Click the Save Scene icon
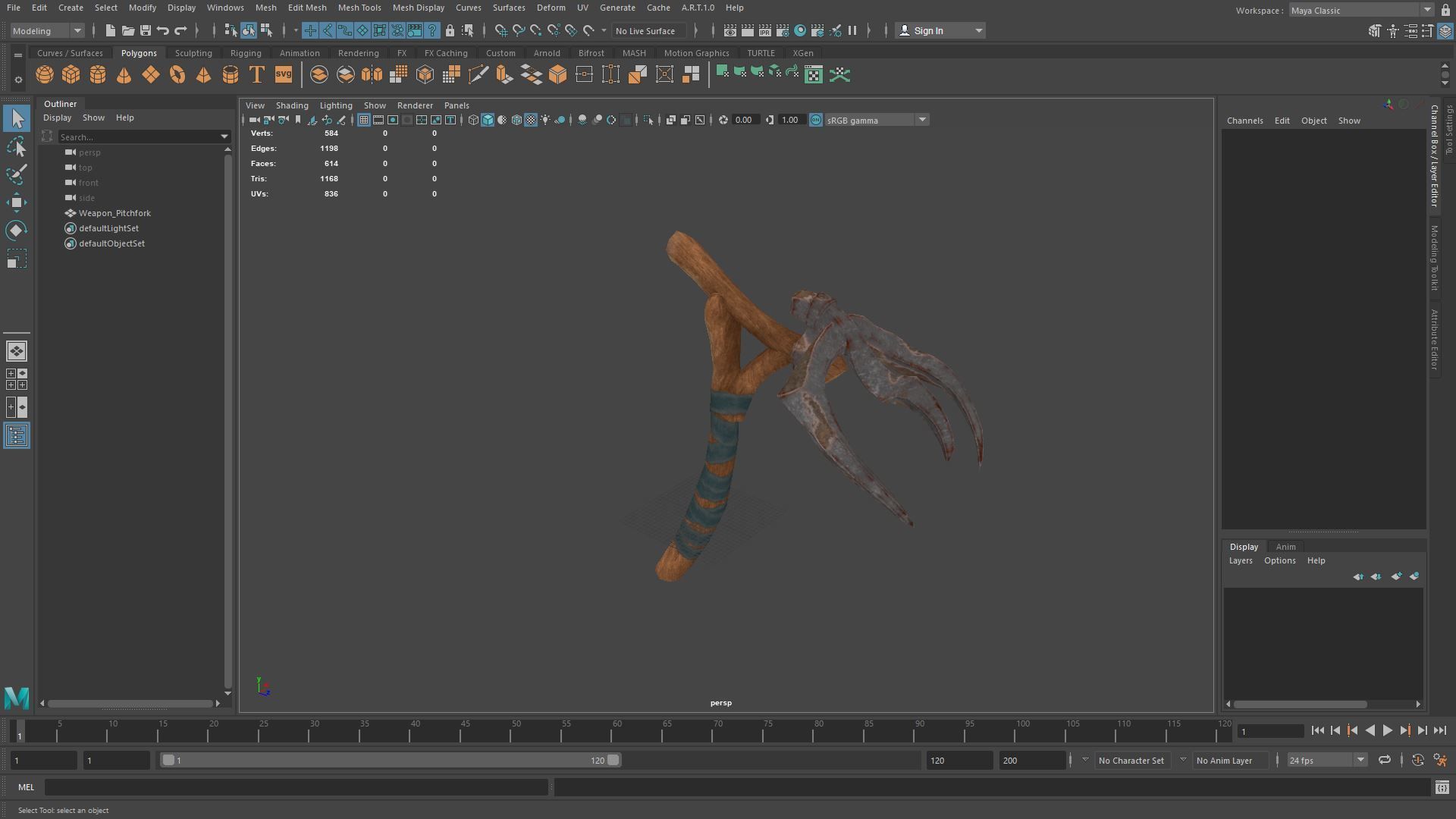The image size is (1456, 819). tap(145, 30)
